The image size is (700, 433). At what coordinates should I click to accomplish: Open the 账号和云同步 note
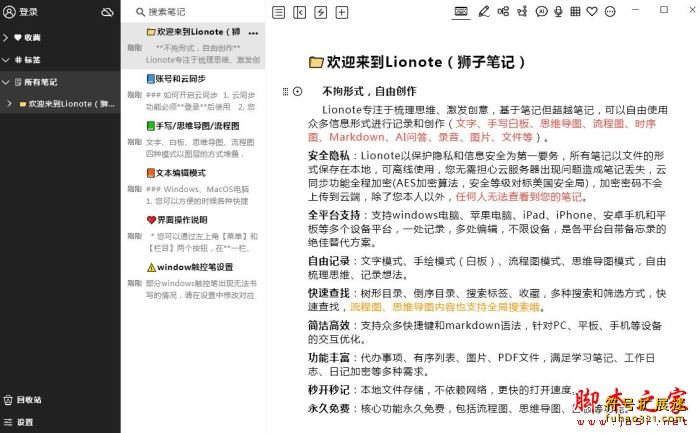(193, 92)
